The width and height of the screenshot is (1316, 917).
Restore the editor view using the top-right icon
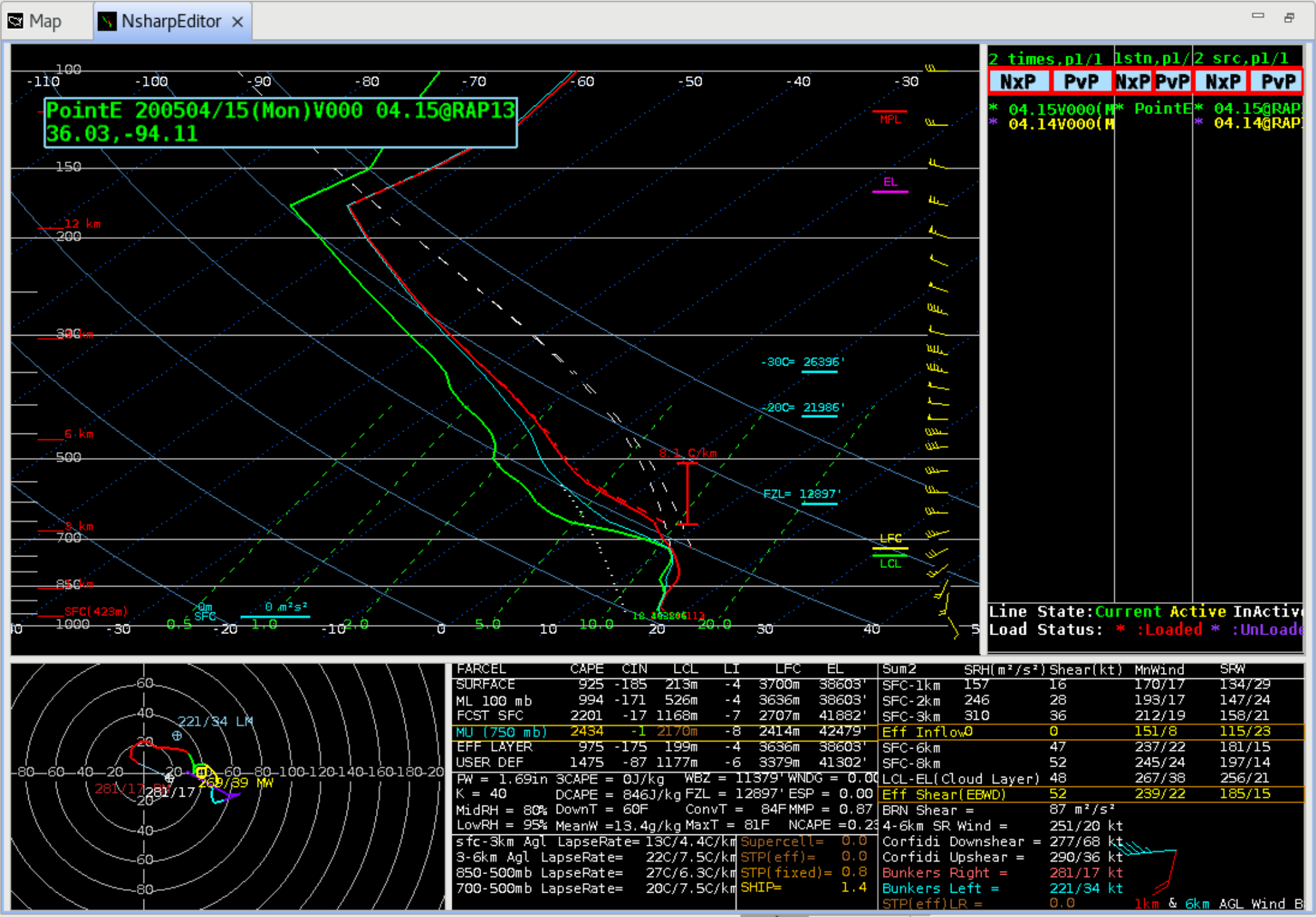pos(1289,17)
